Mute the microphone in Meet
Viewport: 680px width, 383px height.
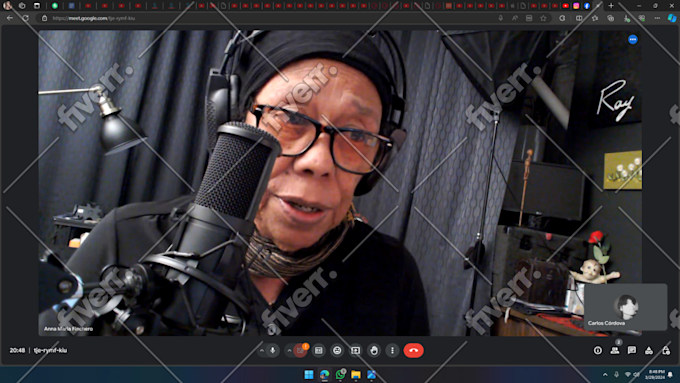(273, 350)
